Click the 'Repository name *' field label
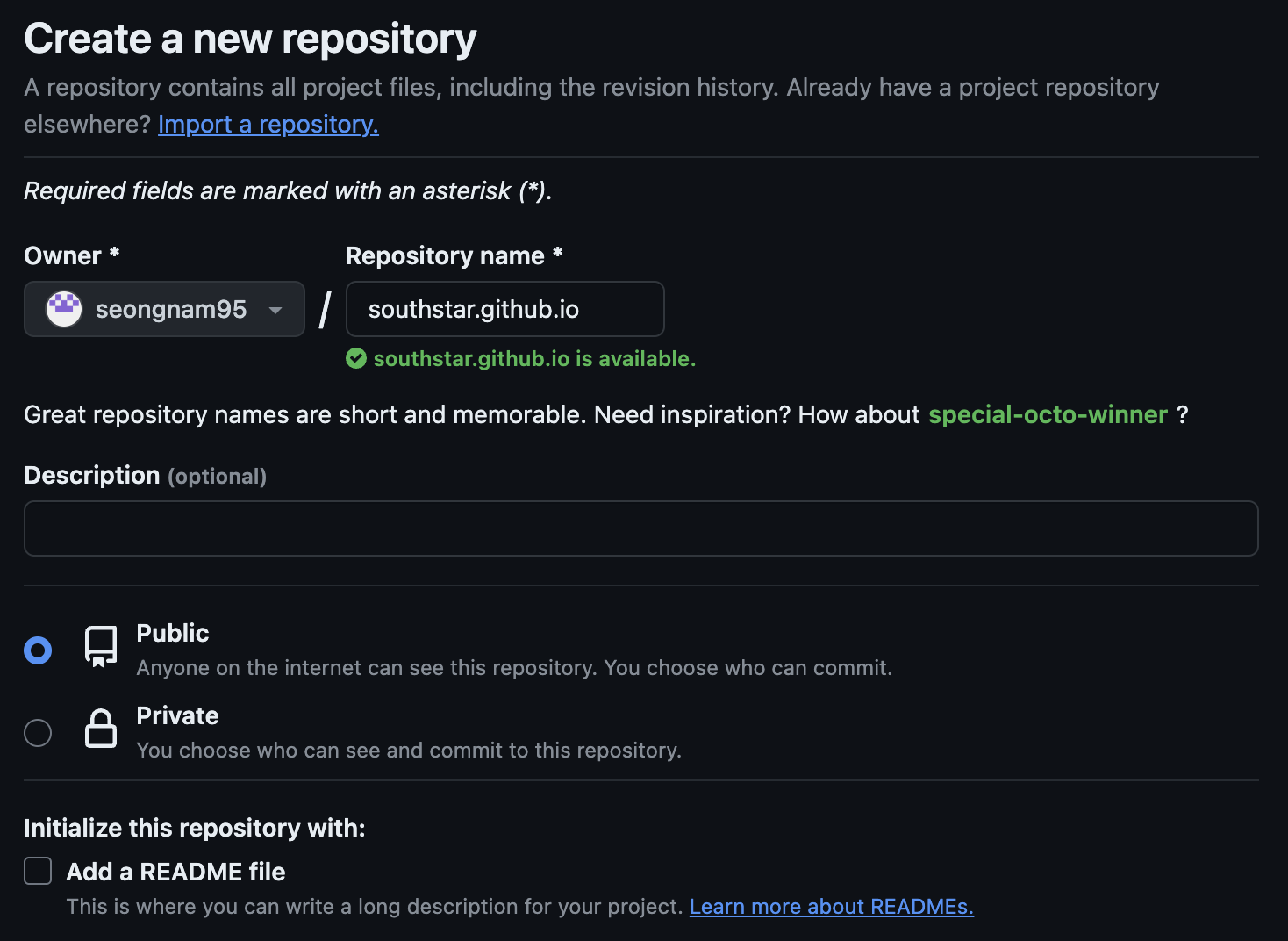The height and width of the screenshot is (941, 1288). 454,255
